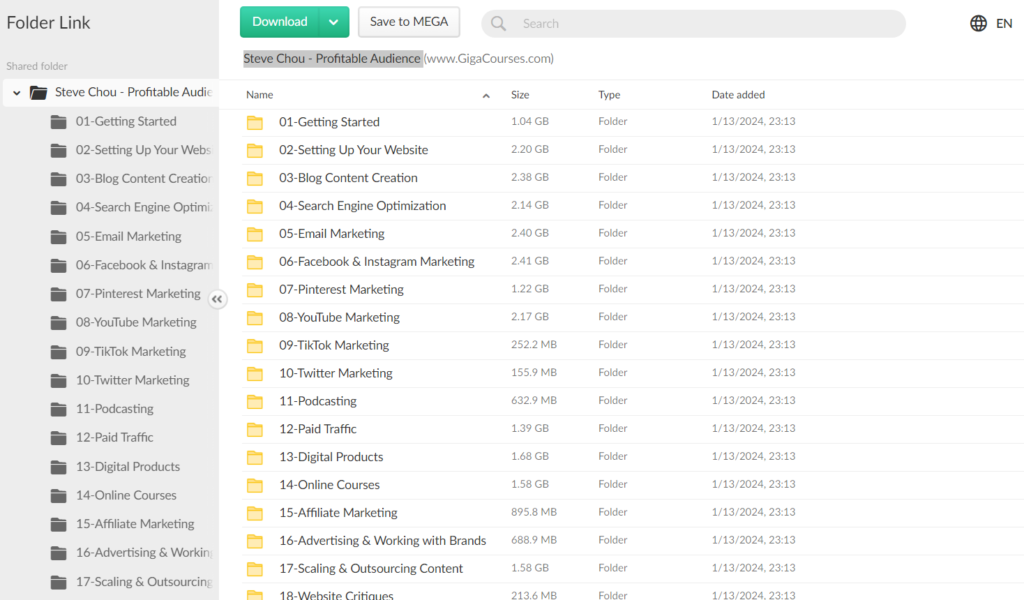Select 14-Online Courses in sidebar tree

(126, 495)
